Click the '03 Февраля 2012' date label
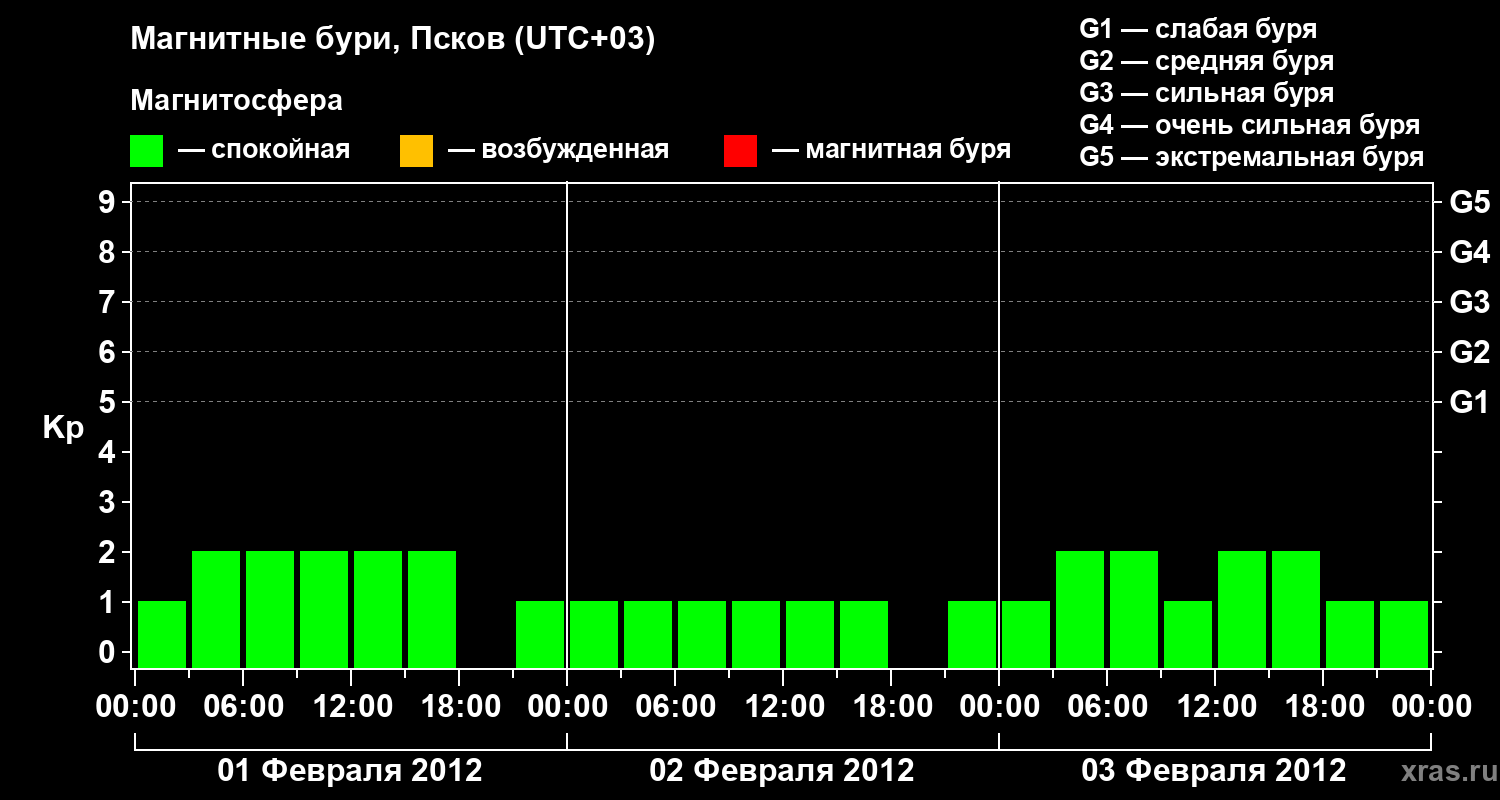Screen dimensions: 1500x800 (x=1214, y=771)
